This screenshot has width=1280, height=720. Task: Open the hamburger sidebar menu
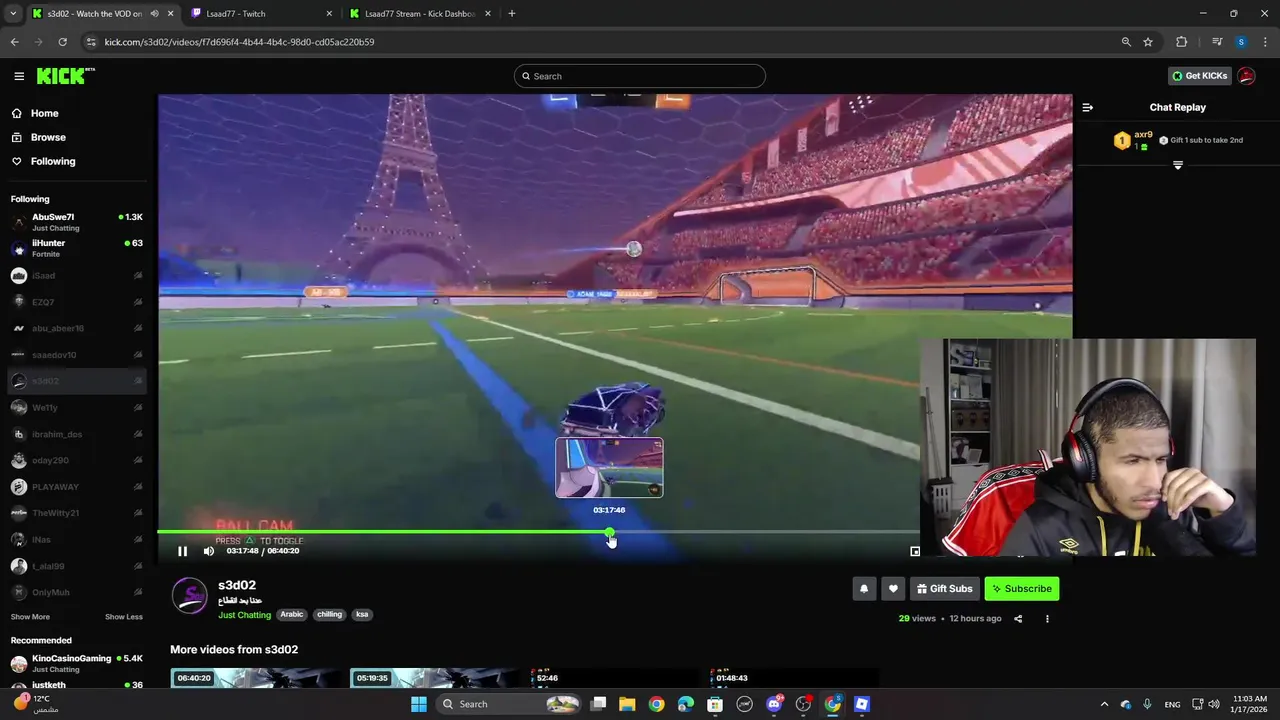pos(19,76)
